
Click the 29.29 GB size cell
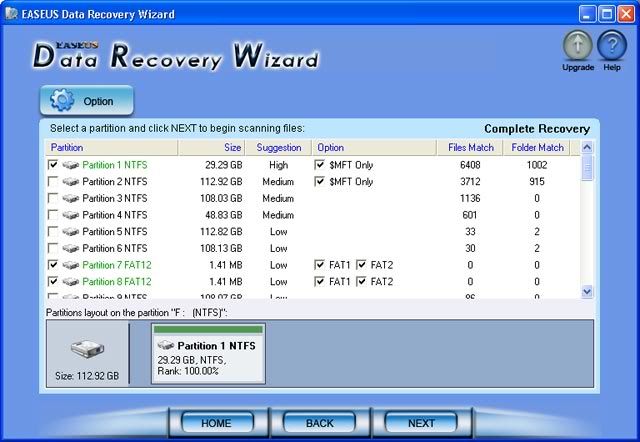tap(224, 165)
